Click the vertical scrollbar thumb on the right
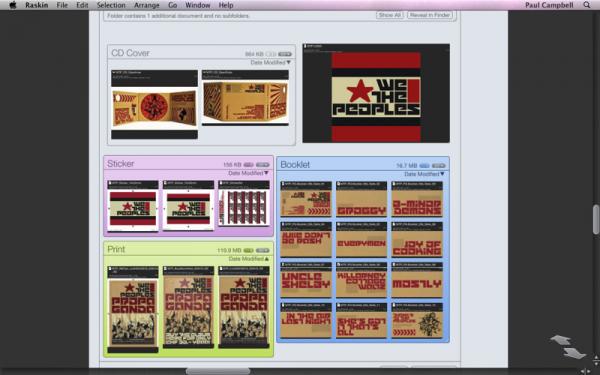This screenshot has width=600, height=375. pos(596,220)
